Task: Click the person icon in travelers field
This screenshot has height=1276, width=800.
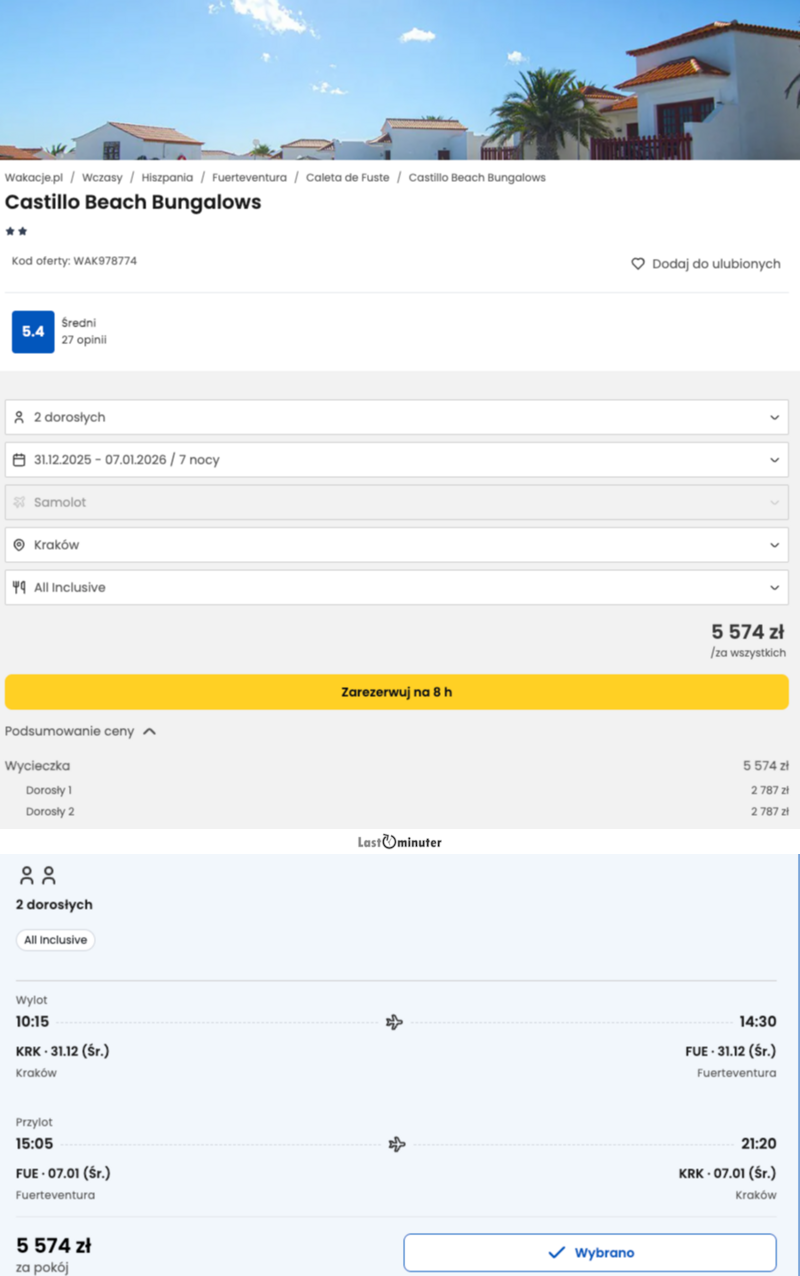Action: 19,417
